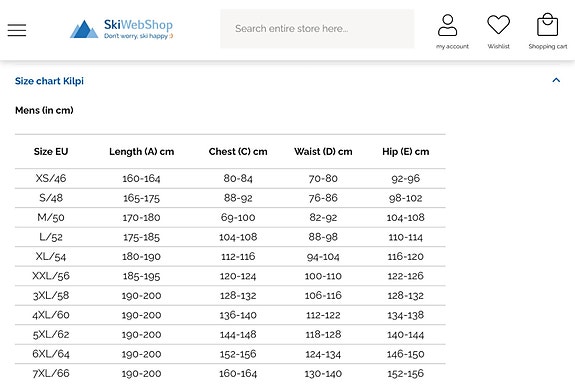
Task: Click the Hip (E) cm column header
Action: coord(406,152)
